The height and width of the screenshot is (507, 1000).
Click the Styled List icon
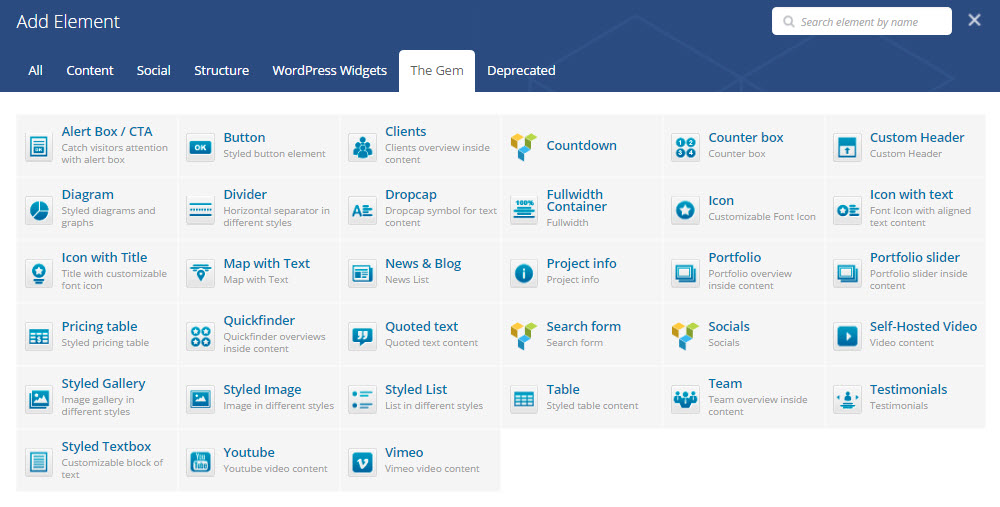[362, 399]
